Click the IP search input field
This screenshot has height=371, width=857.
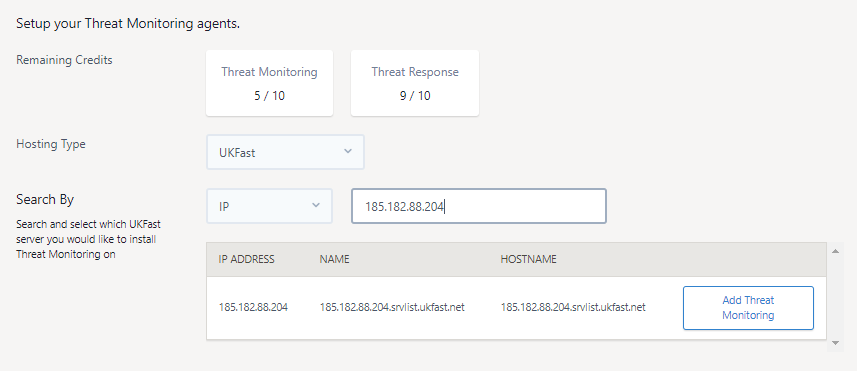click(479, 206)
